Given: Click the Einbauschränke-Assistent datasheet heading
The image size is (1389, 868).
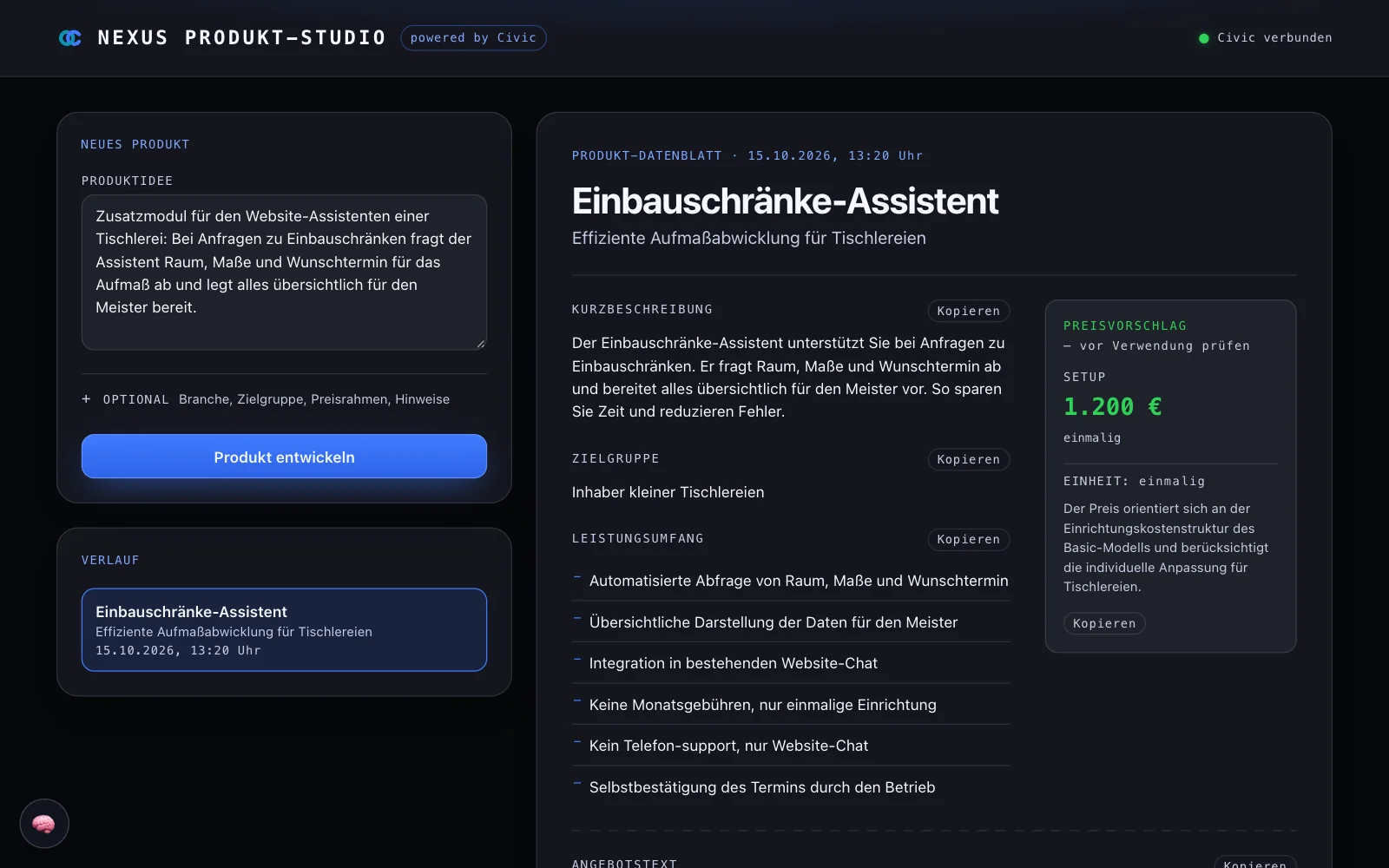Looking at the screenshot, I should tap(785, 201).
